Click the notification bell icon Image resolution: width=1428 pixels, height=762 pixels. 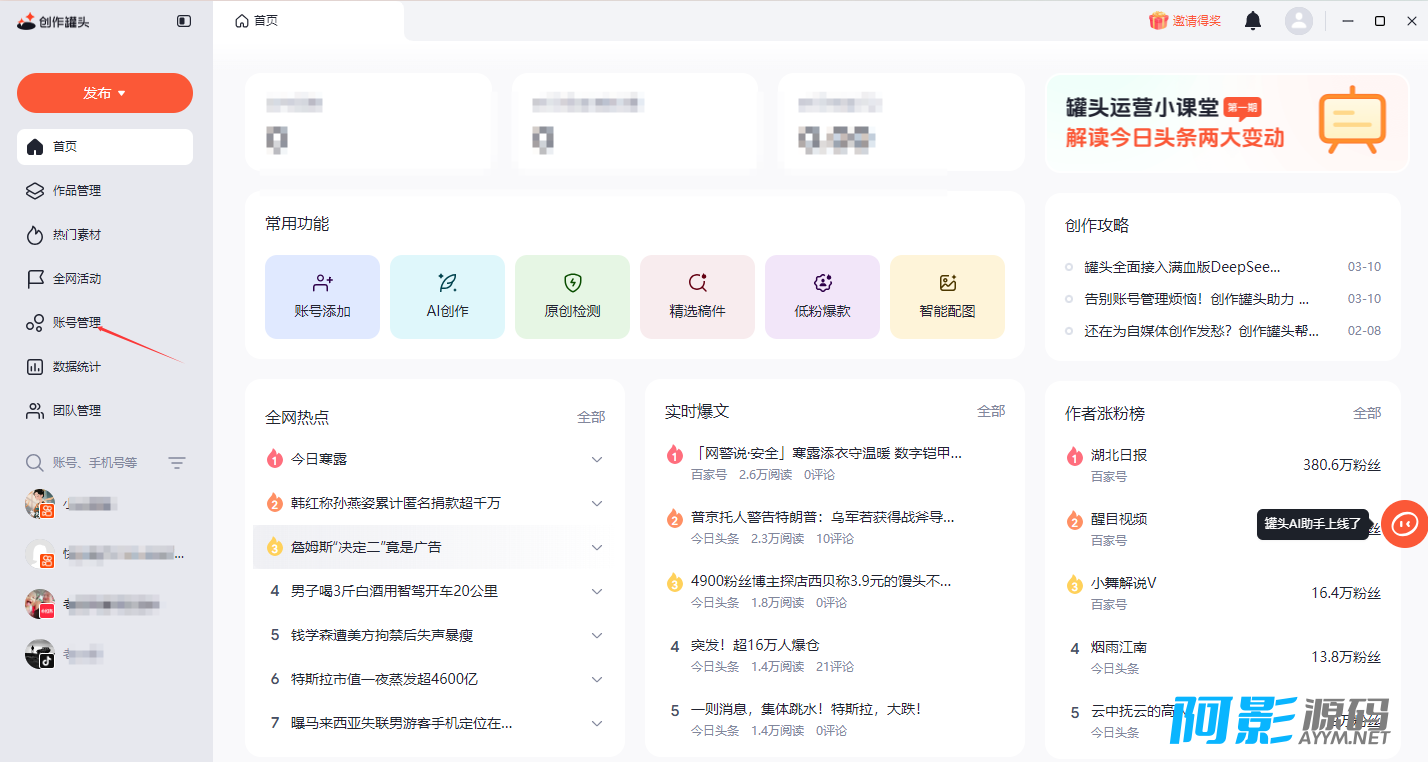click(x=1252, y=21)
